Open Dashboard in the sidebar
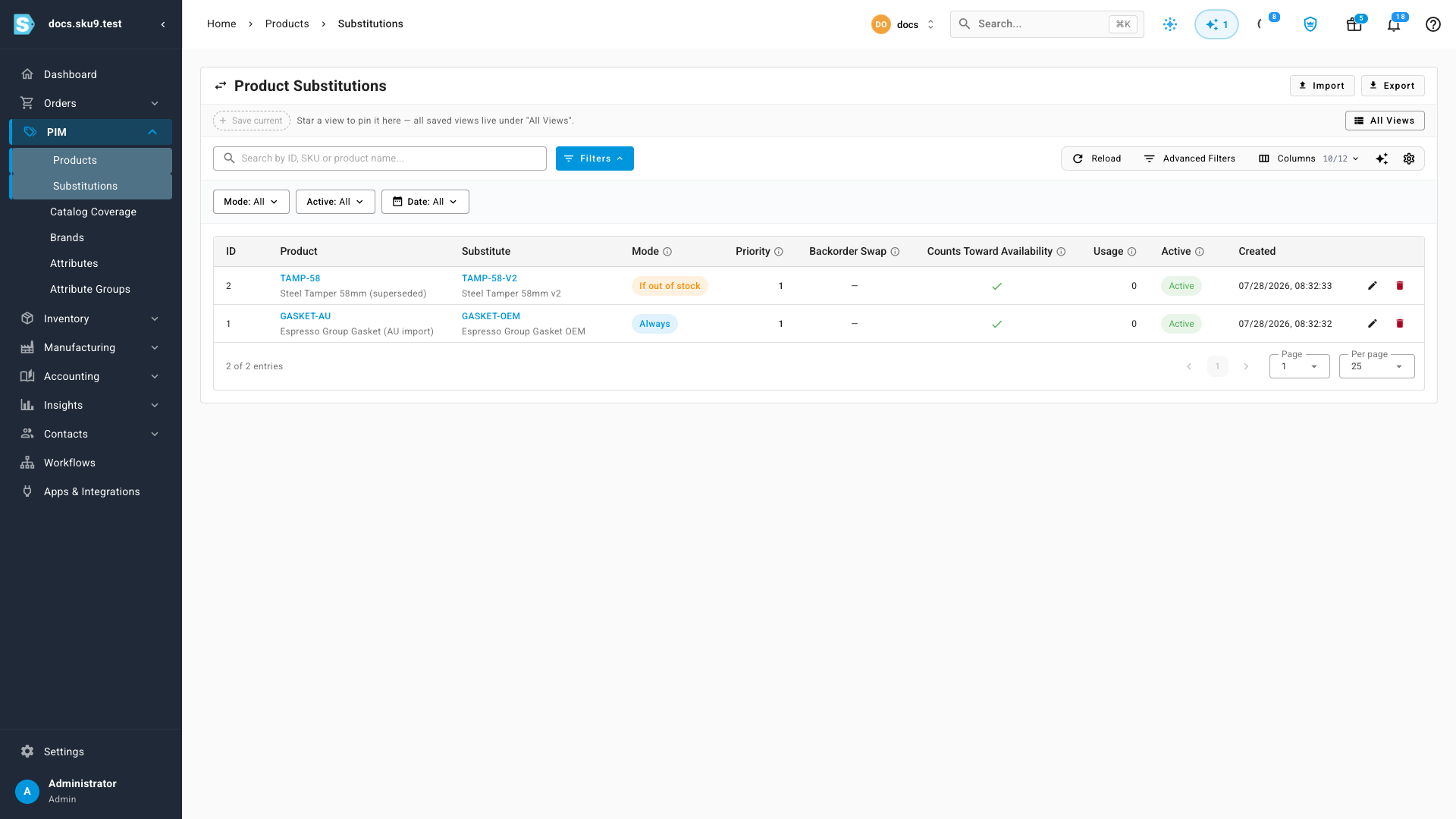 point(91,74)
